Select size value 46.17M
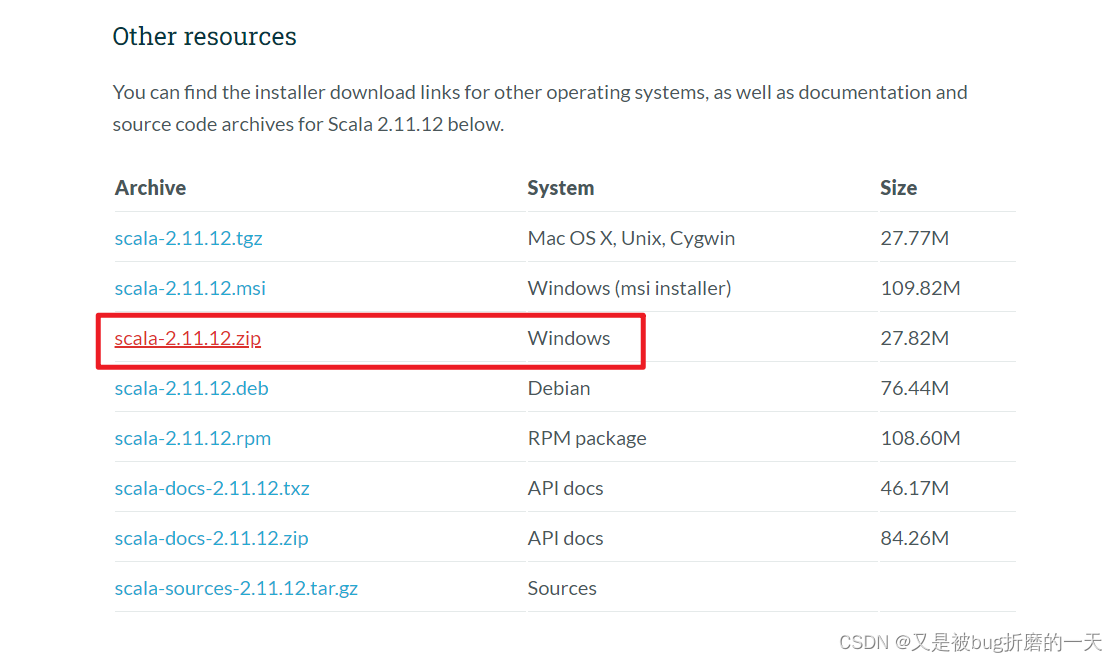The height and width of the screenshot is (662, 1118). click(914, 488)
